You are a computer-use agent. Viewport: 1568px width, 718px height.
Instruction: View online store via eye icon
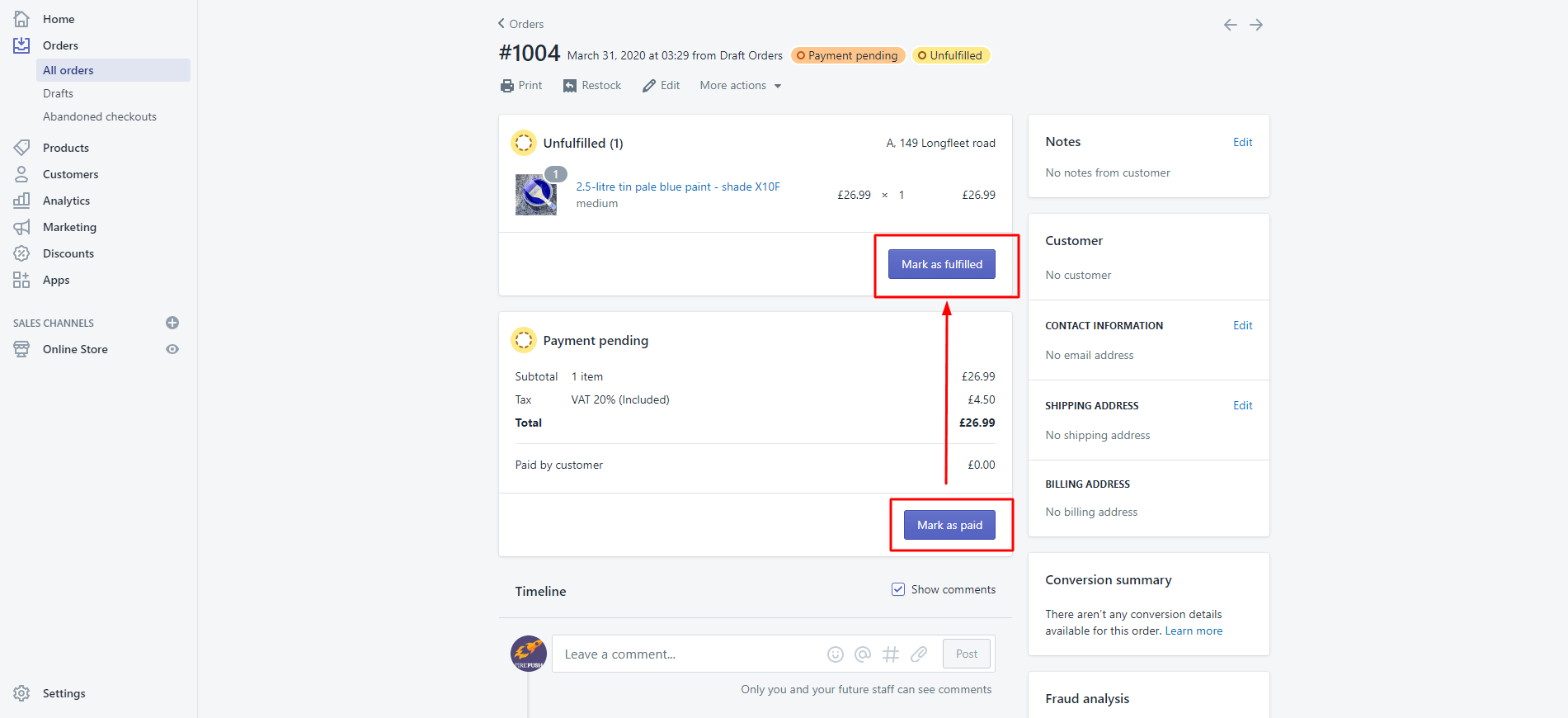[172, 349]
